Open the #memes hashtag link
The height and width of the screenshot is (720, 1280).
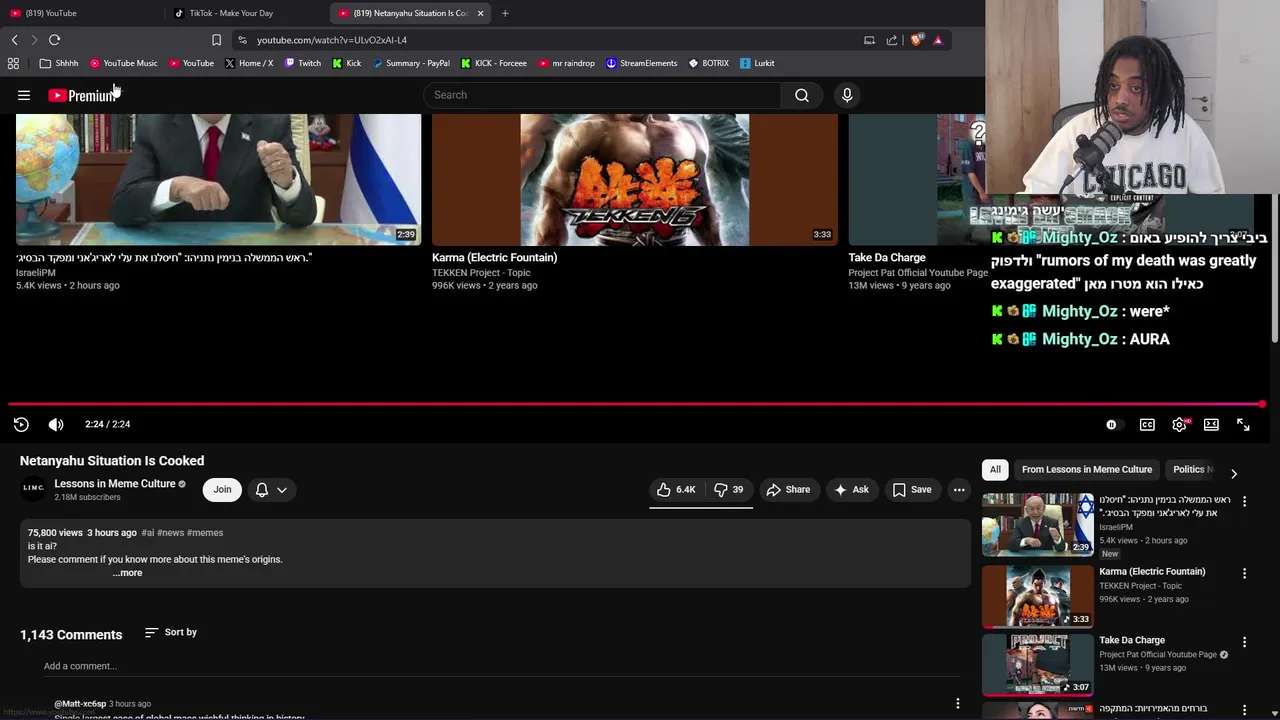point(205,533)
